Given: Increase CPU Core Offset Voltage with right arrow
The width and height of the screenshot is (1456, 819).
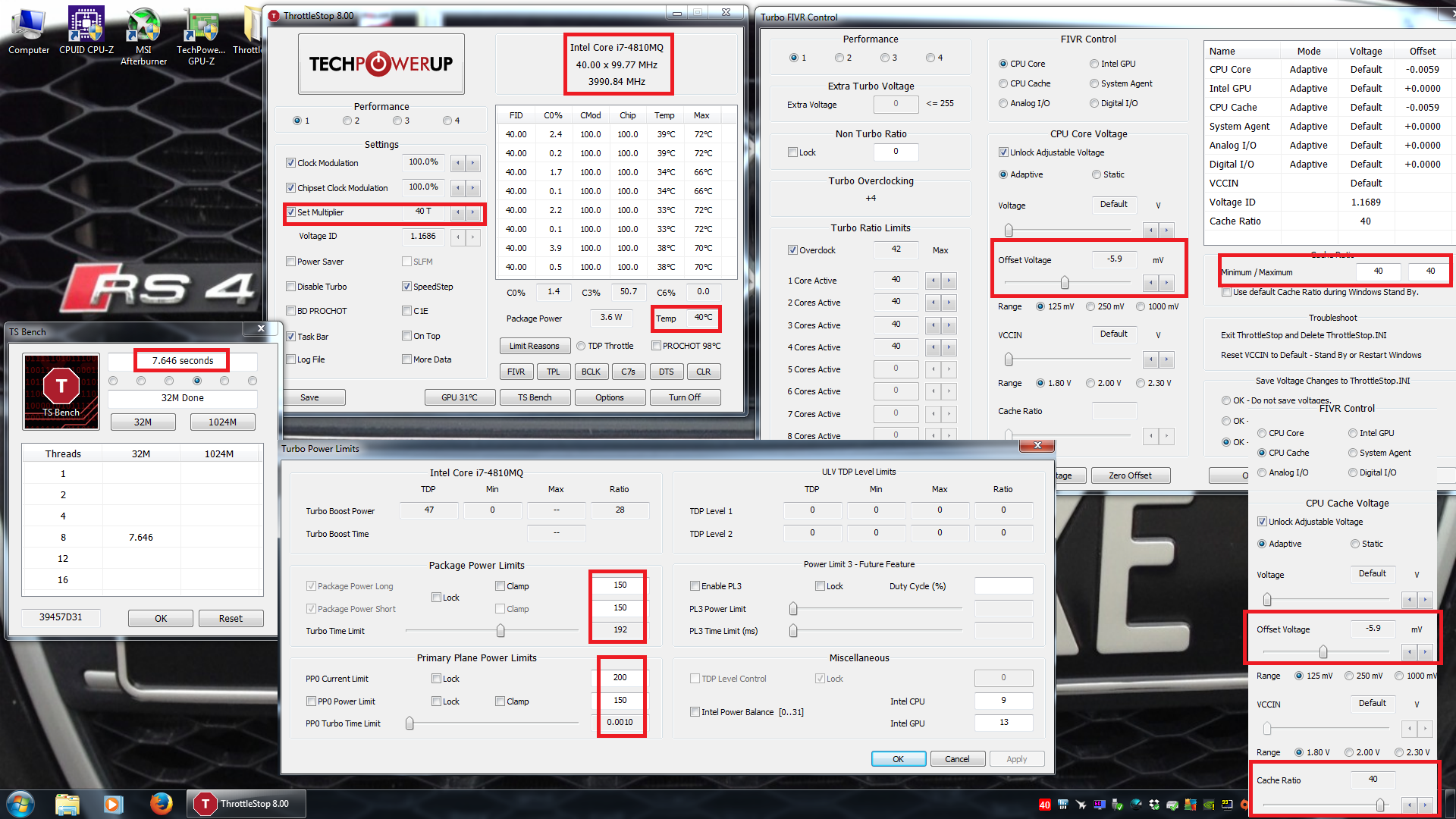Looking at the screenshot, I should coord(1166,283).
